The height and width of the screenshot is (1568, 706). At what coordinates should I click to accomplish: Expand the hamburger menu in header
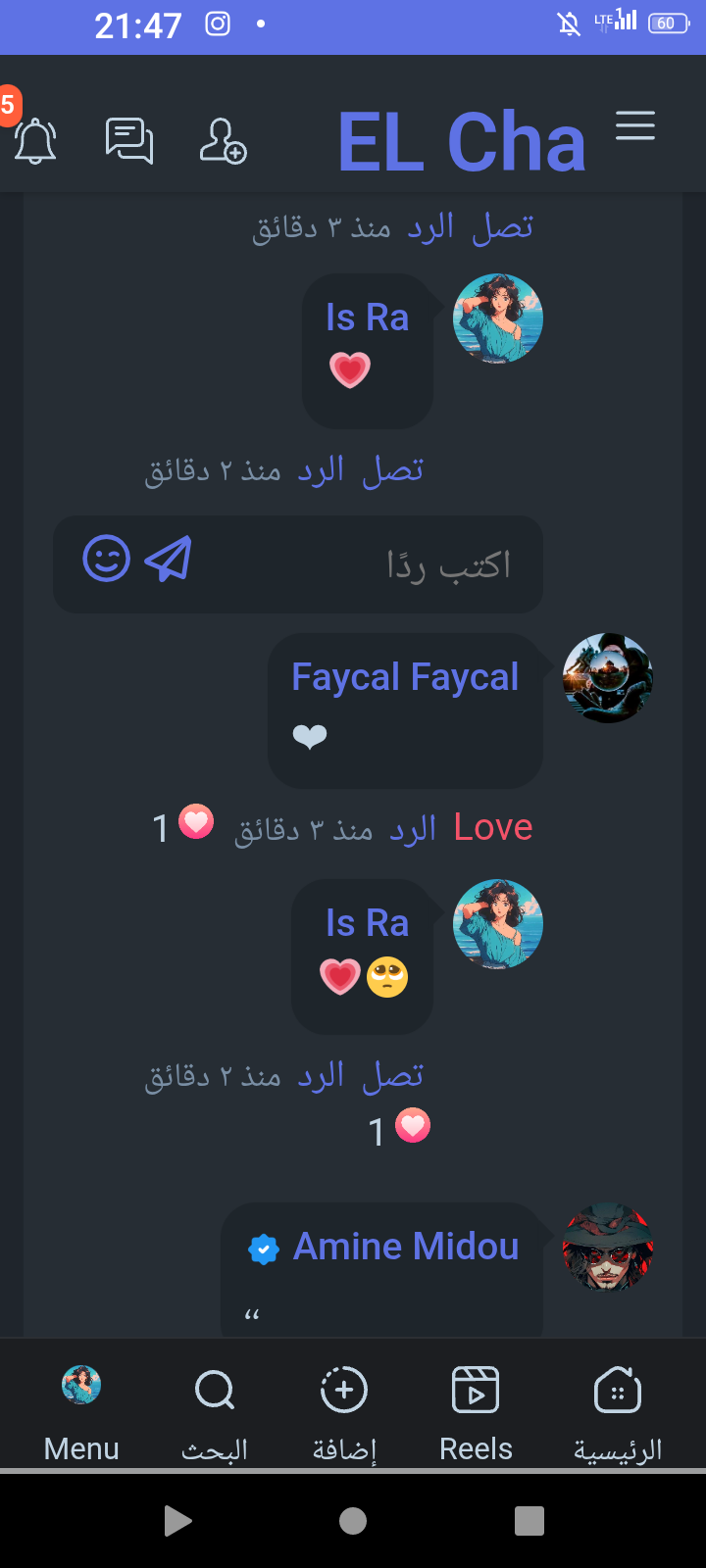click(x=635, y=125)
